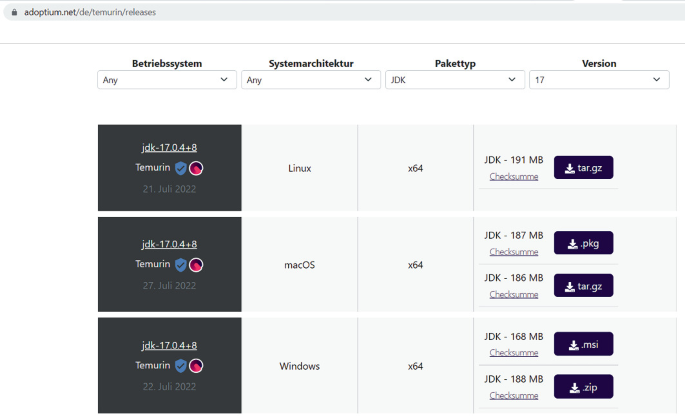Click the blue verified shield icon in Linux row

(181, 168)
